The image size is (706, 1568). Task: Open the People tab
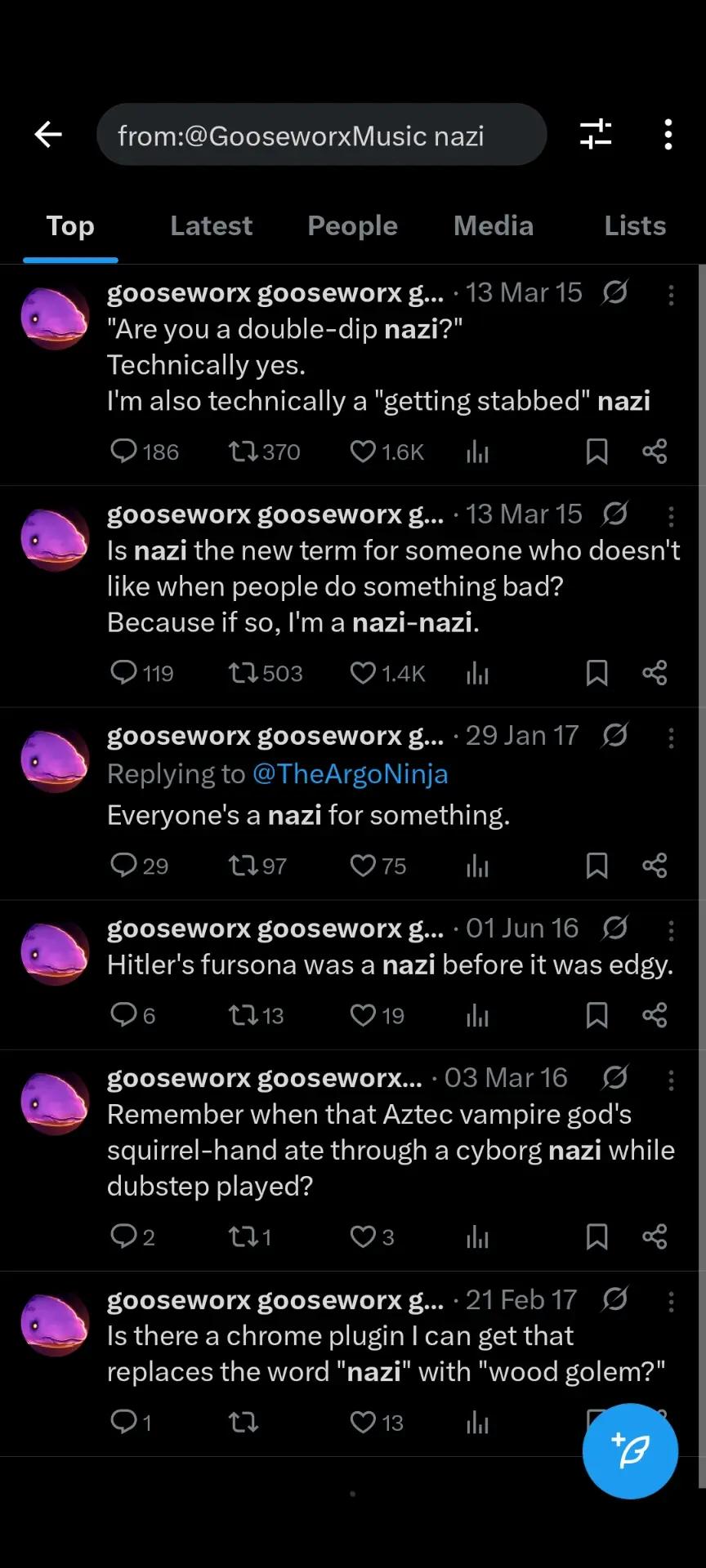click(352, 226)
